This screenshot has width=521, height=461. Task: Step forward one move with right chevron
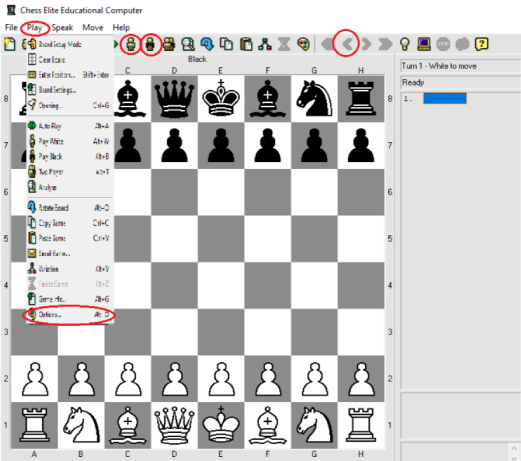(x=366, y=44)
